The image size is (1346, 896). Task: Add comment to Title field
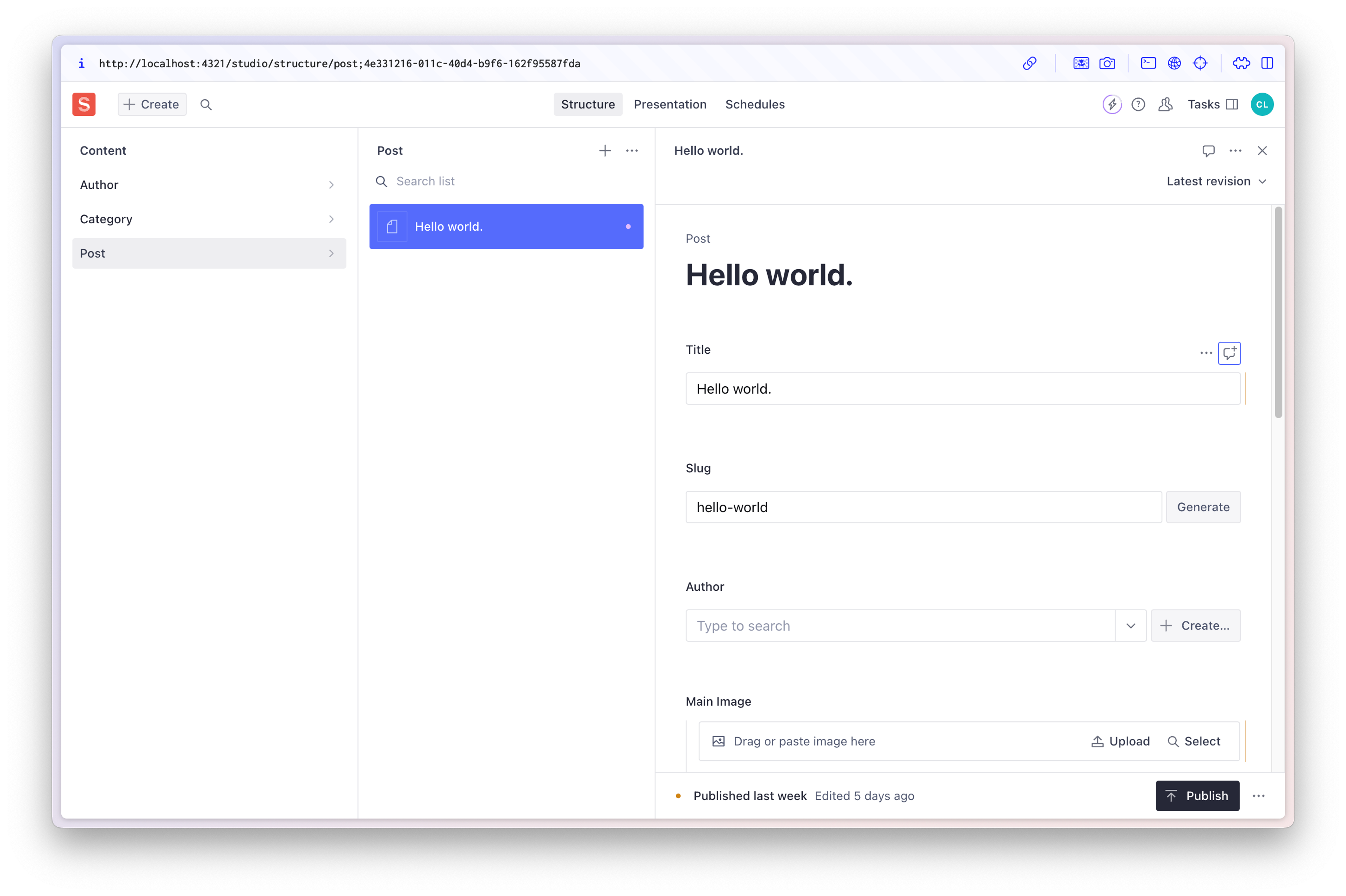[x=1229, y=353]
